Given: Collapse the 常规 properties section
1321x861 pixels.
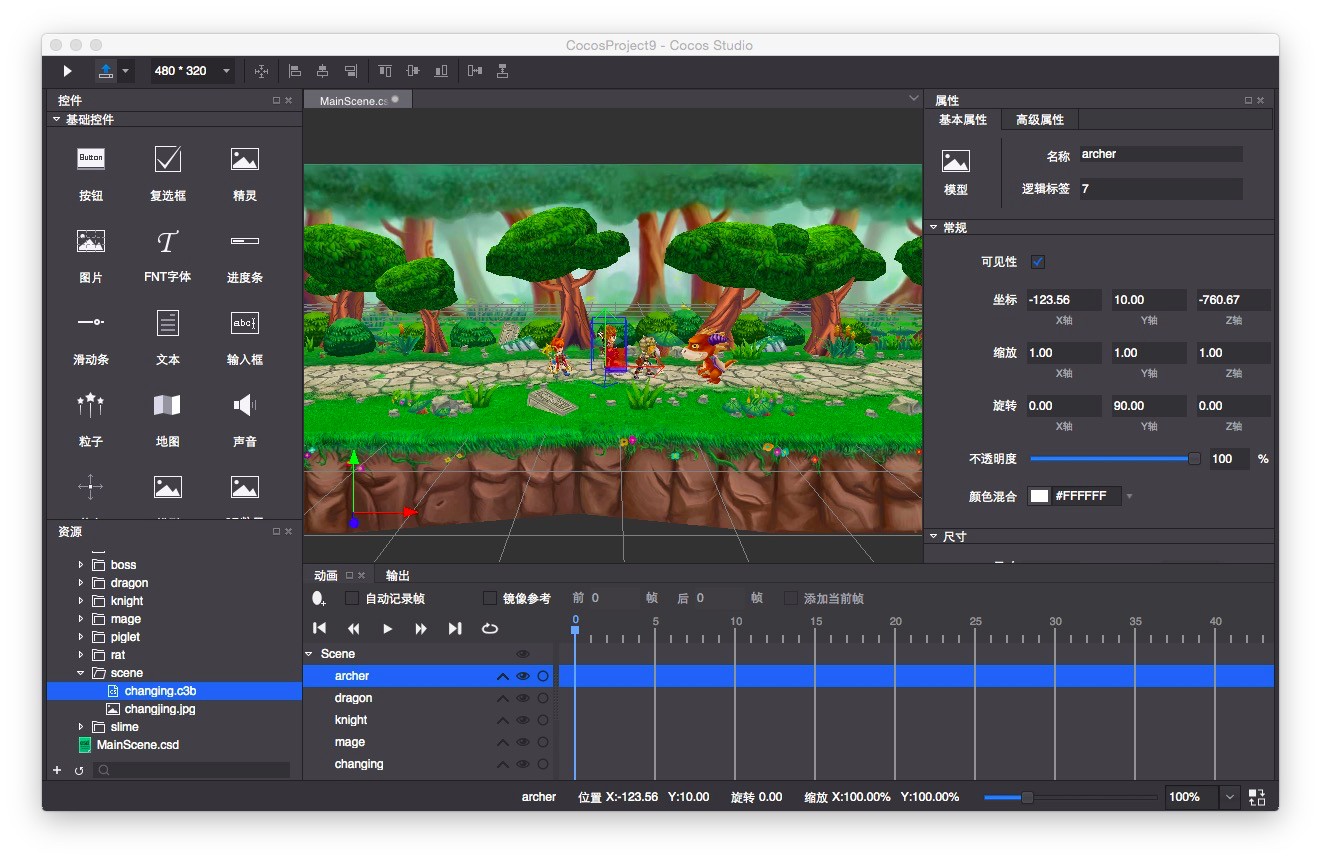Looking at the screenshot, I should click(x=934, y=228).
